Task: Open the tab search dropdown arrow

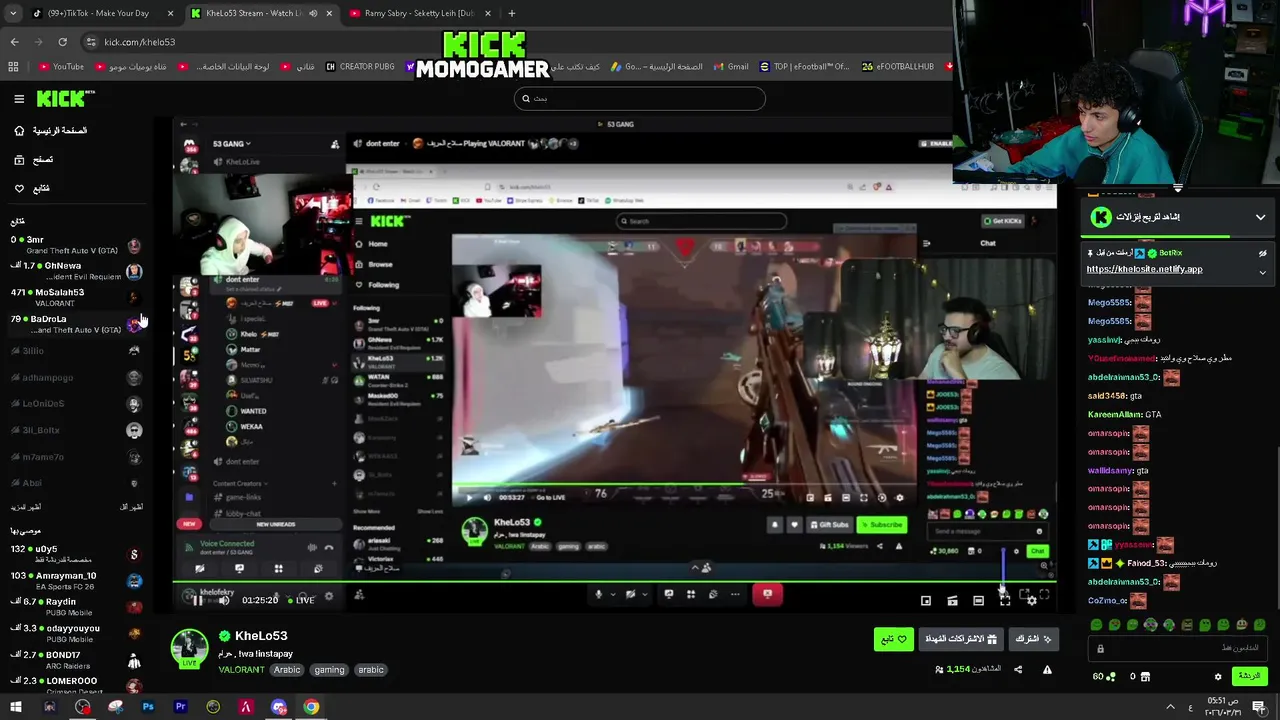Action: click(x=13, y=13)
